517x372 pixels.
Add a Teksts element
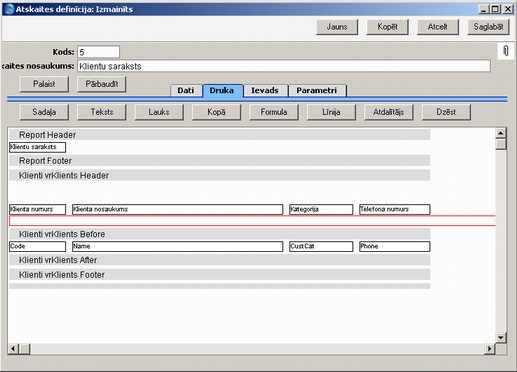102,112
